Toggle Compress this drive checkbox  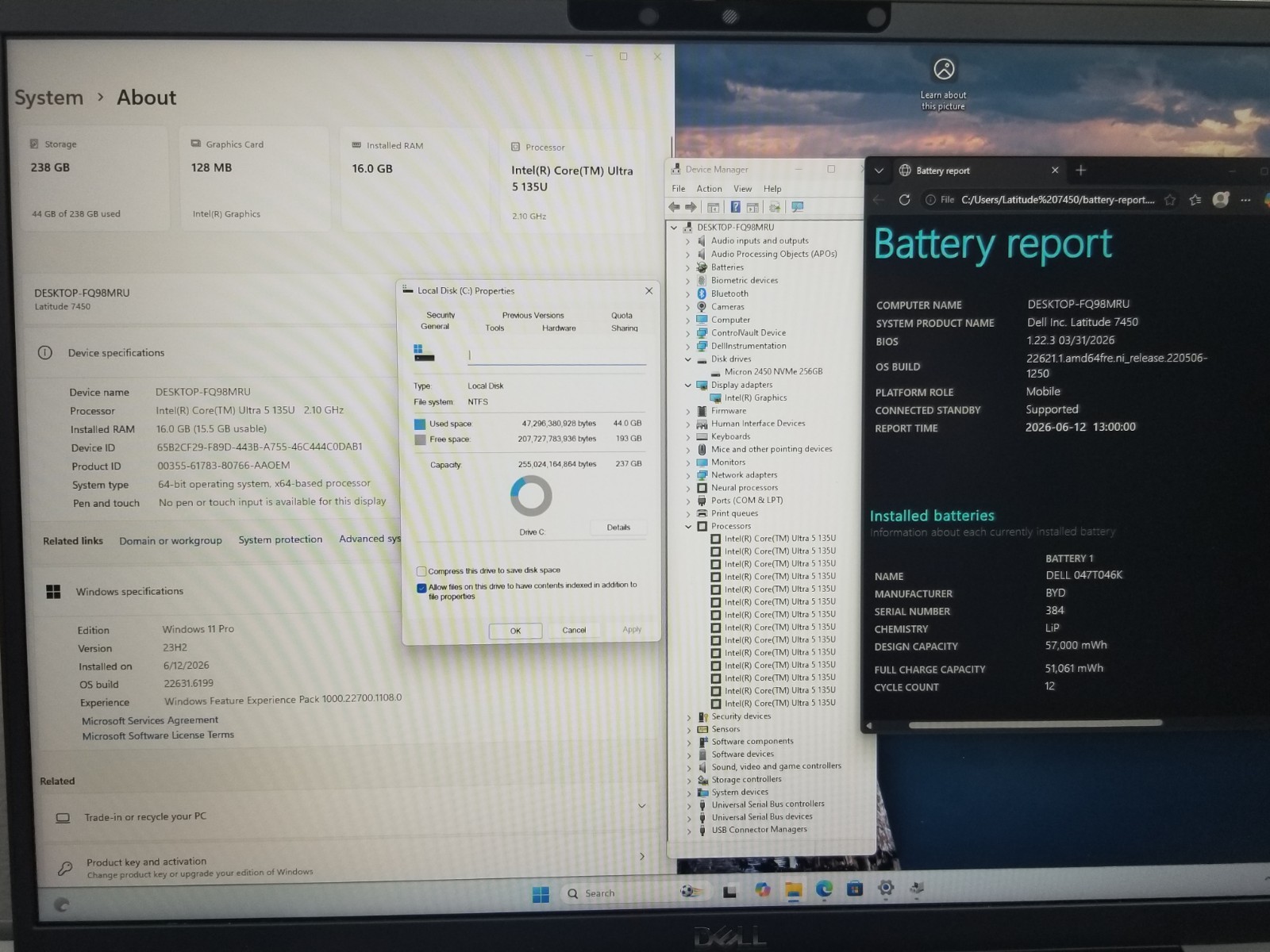(x=421, y=571)
